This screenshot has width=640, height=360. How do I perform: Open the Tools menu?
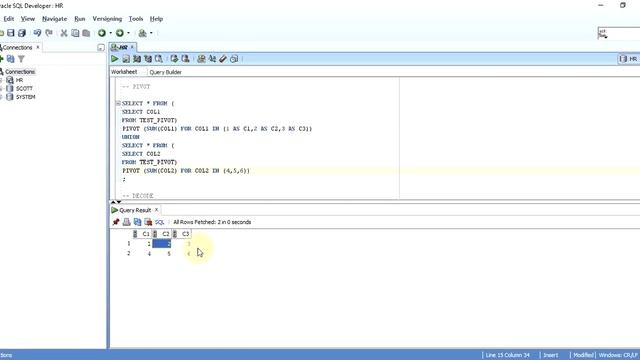pos(136,19)
